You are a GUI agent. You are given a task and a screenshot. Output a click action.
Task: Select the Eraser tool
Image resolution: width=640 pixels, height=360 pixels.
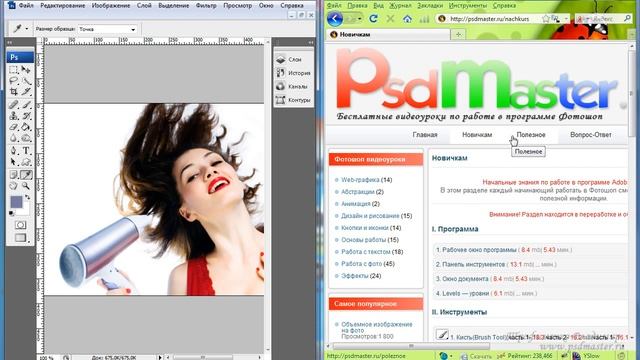coord(14,127)
